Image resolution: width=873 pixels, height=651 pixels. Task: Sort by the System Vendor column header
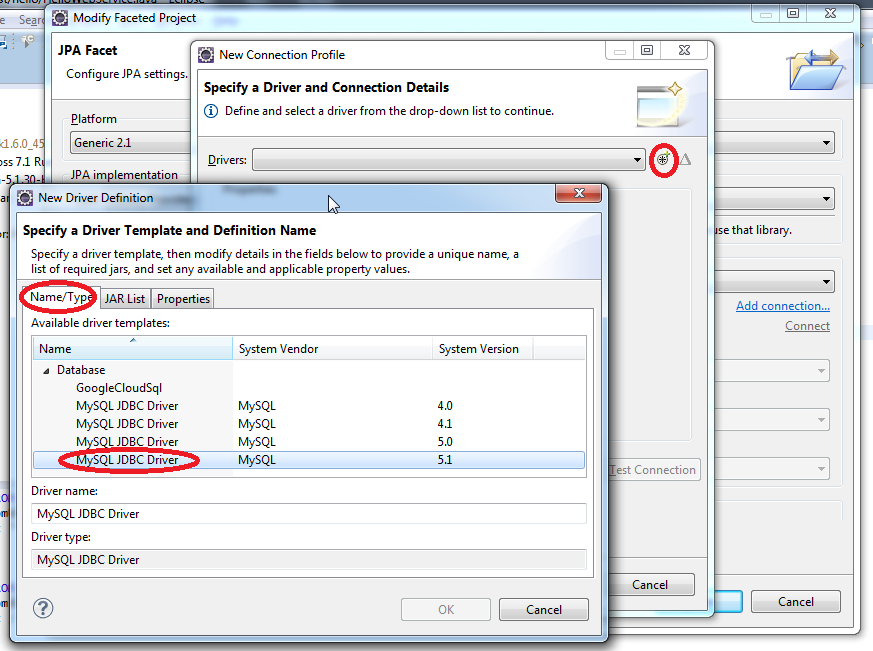point(333,349)
